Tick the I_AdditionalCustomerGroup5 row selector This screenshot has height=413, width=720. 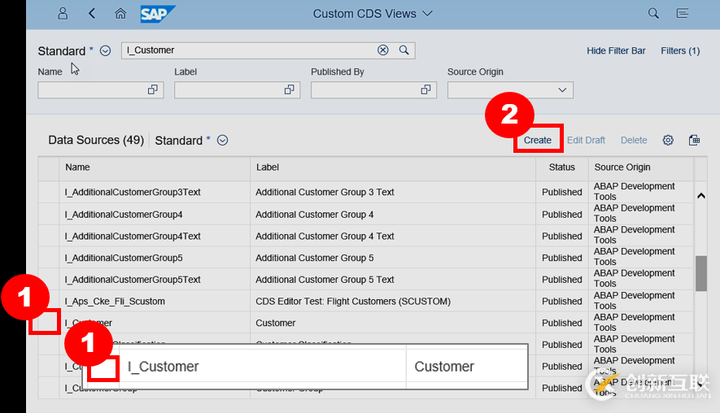pos(49,258)
